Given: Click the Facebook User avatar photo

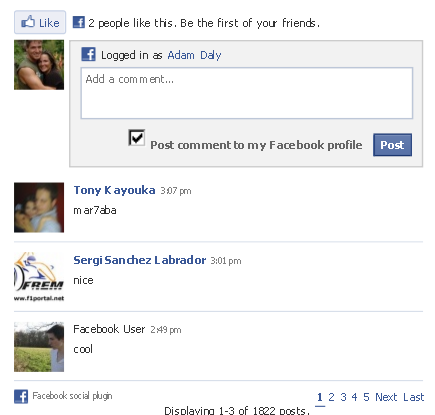Looking at the screenshot, I should coord(39,347).
